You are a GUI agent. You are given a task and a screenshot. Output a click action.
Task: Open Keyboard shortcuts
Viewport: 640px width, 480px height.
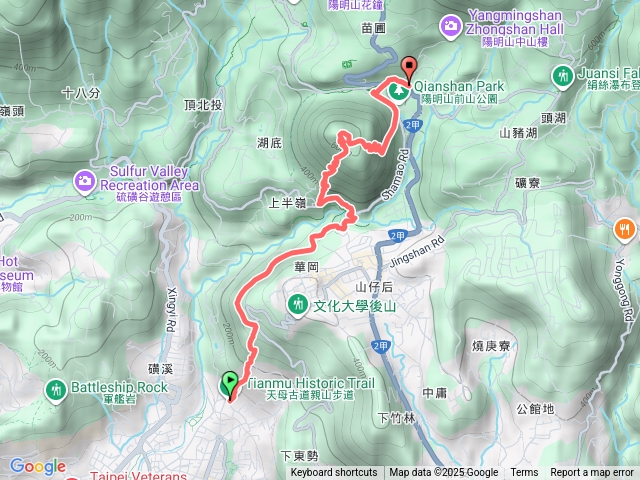[x=334, y=473]
